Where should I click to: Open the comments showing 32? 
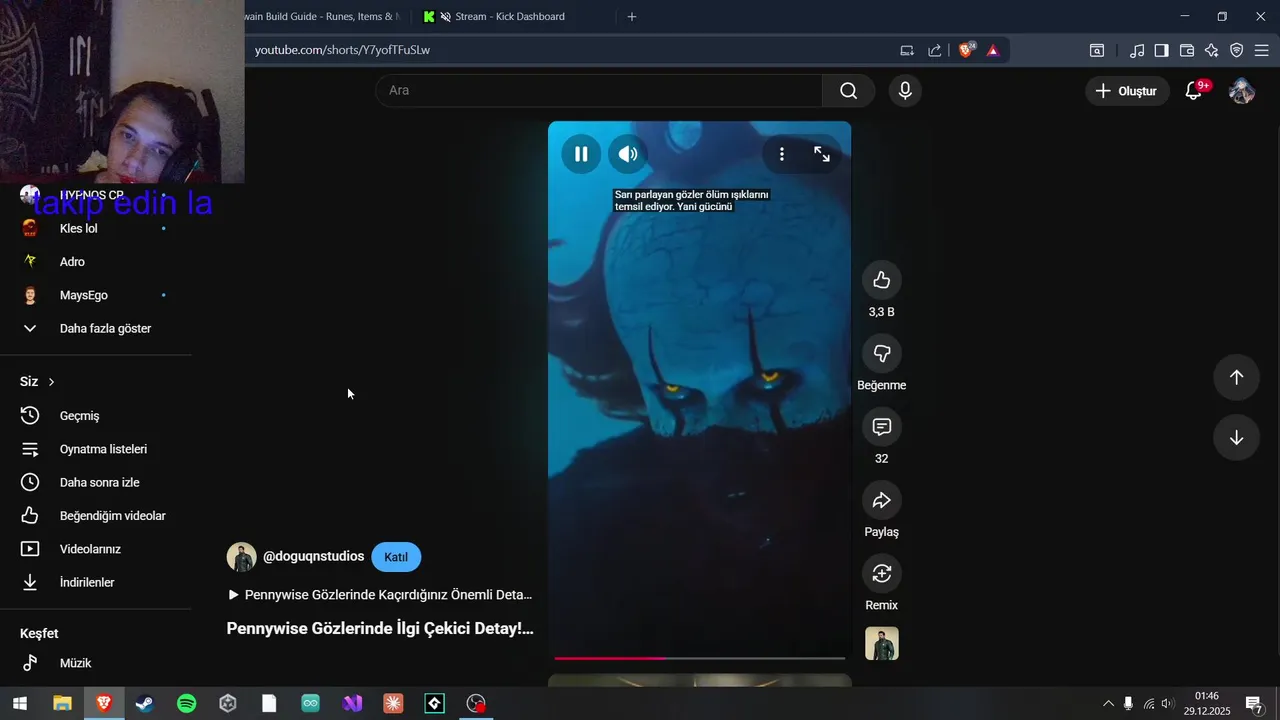coord(882,427)
